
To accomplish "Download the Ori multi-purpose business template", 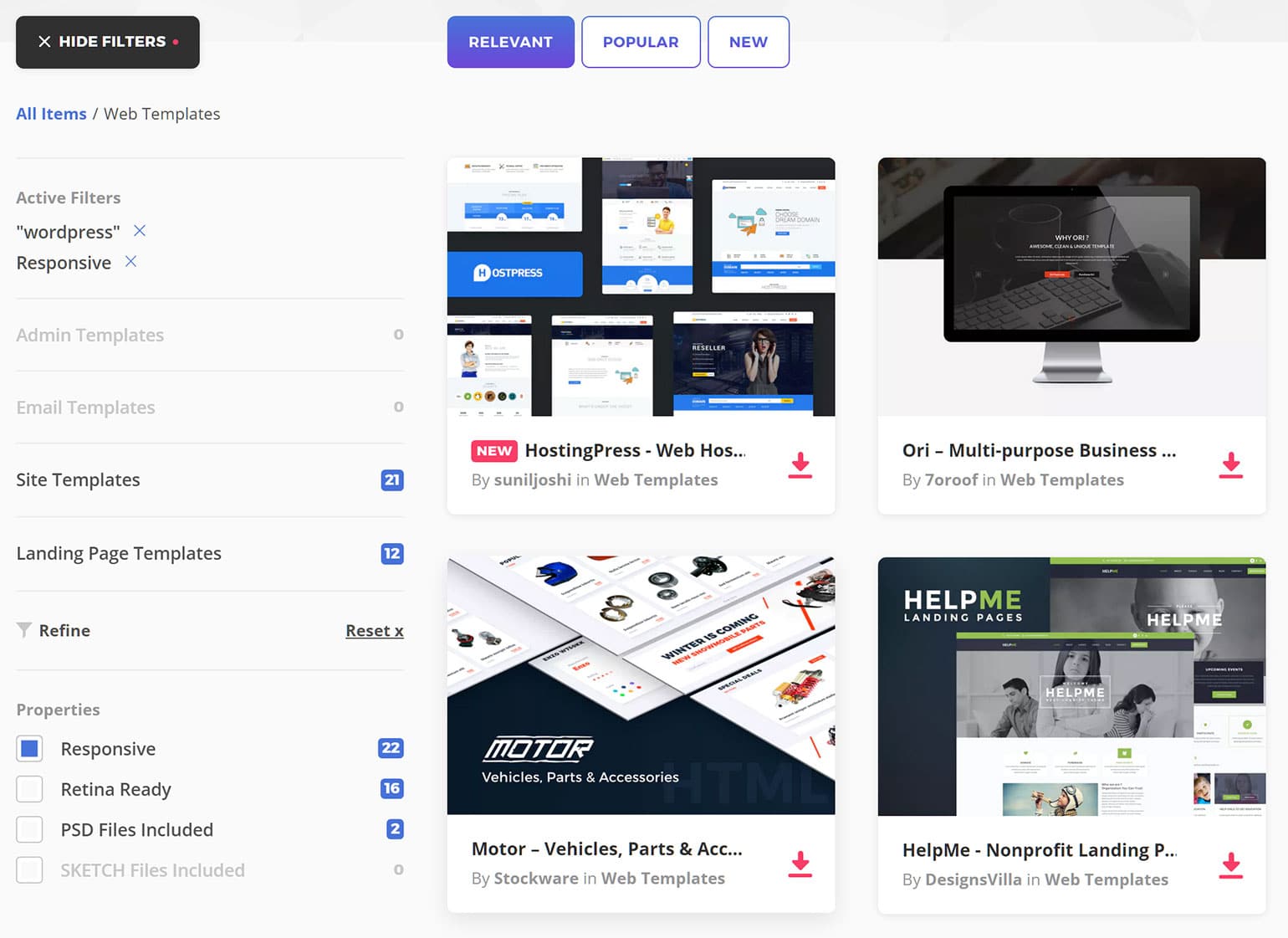I will point(1230,466).
